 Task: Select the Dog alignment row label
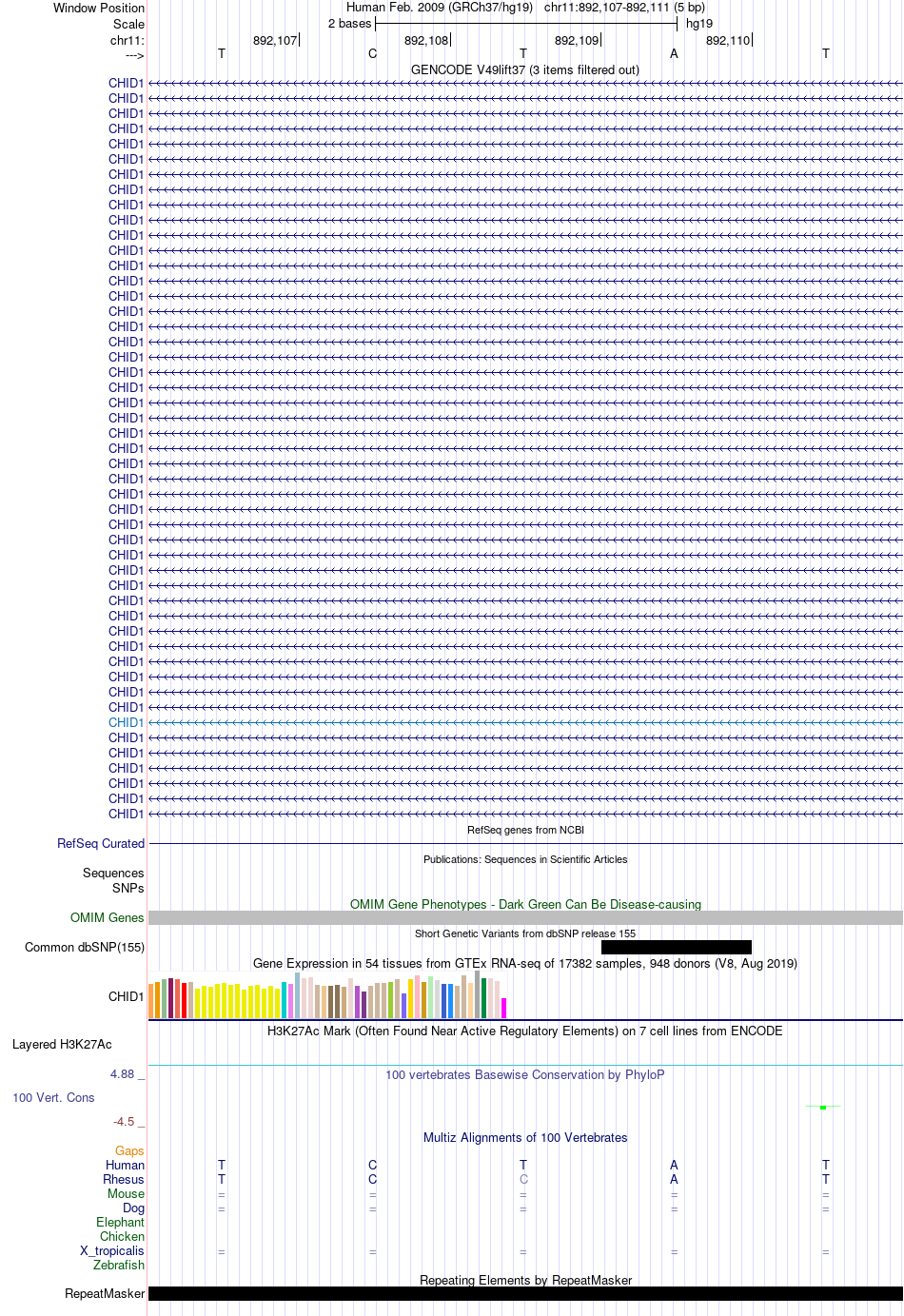(x=134, y=1208)
